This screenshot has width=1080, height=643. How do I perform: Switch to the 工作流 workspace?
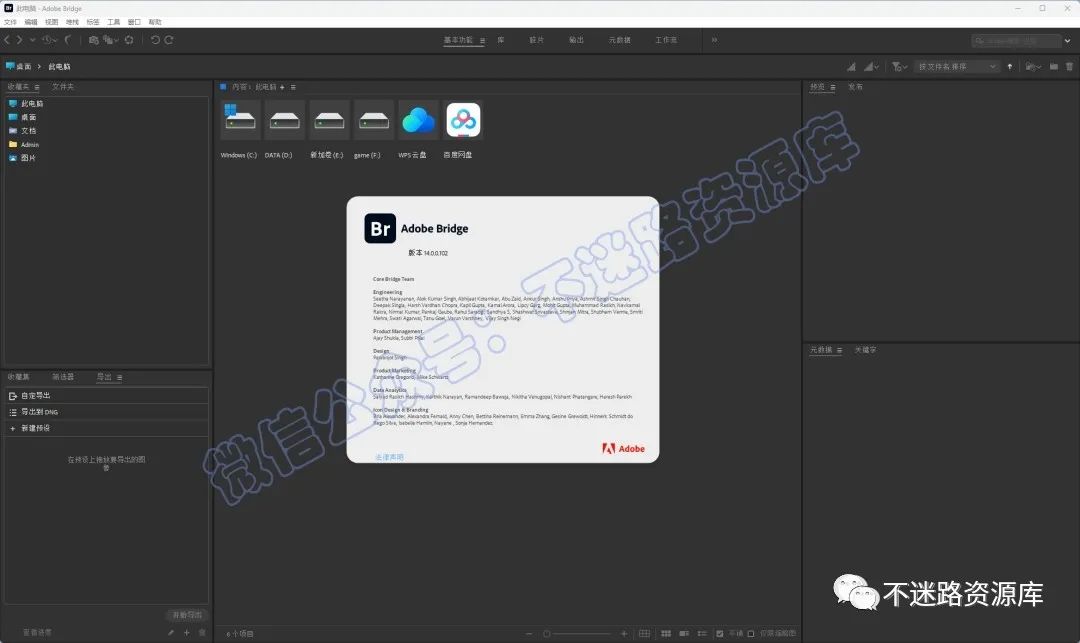pos(666,40)
